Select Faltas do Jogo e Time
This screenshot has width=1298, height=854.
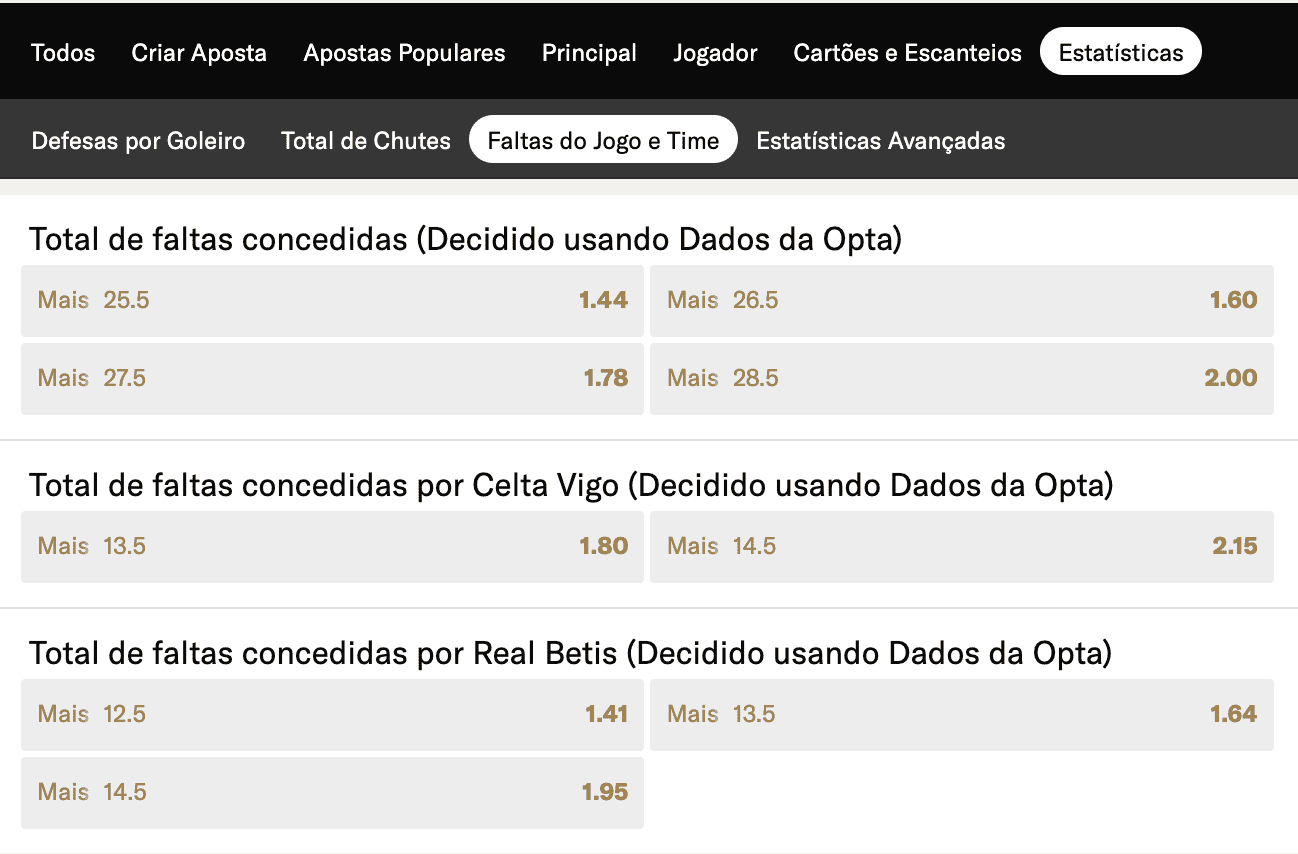(x=603, y=141)
